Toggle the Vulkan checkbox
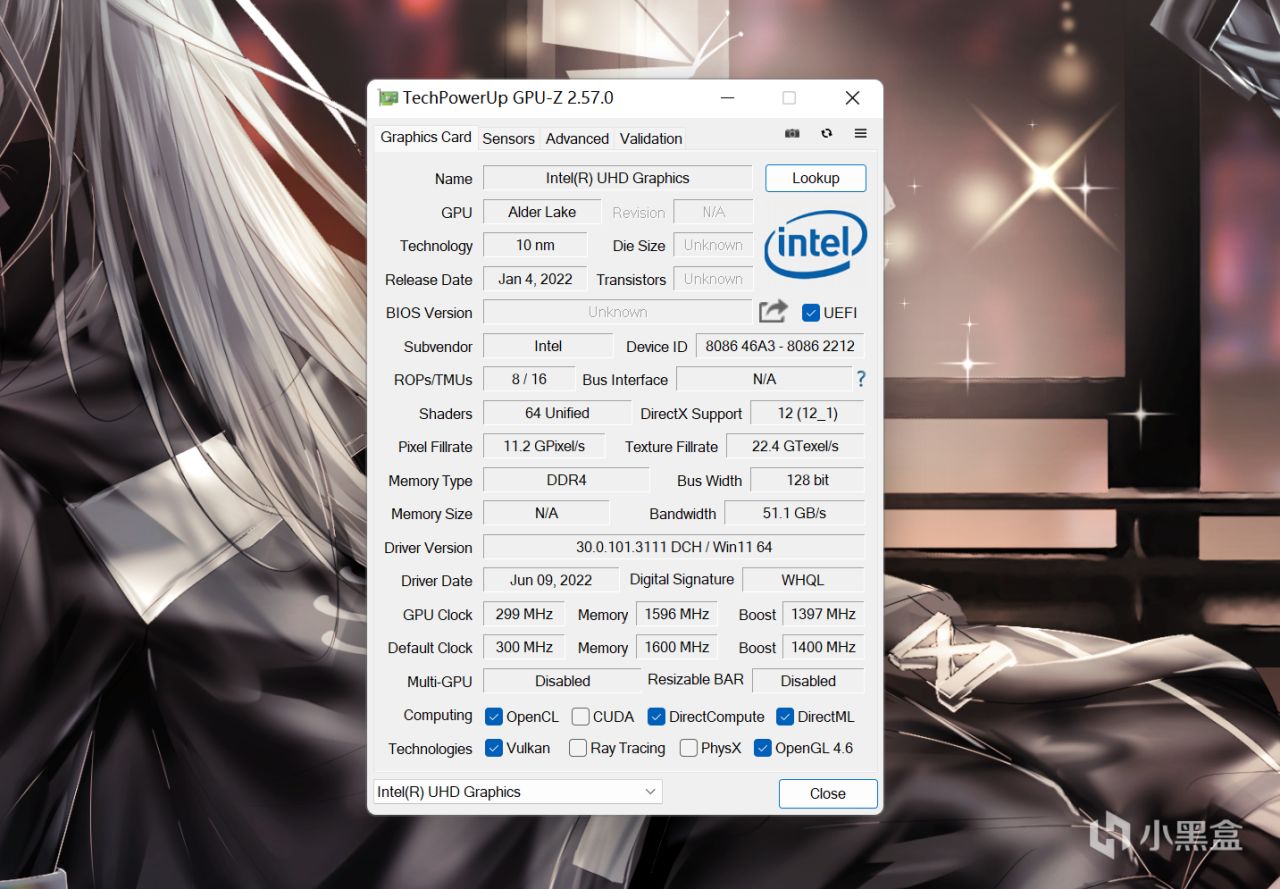 point(493,748)
